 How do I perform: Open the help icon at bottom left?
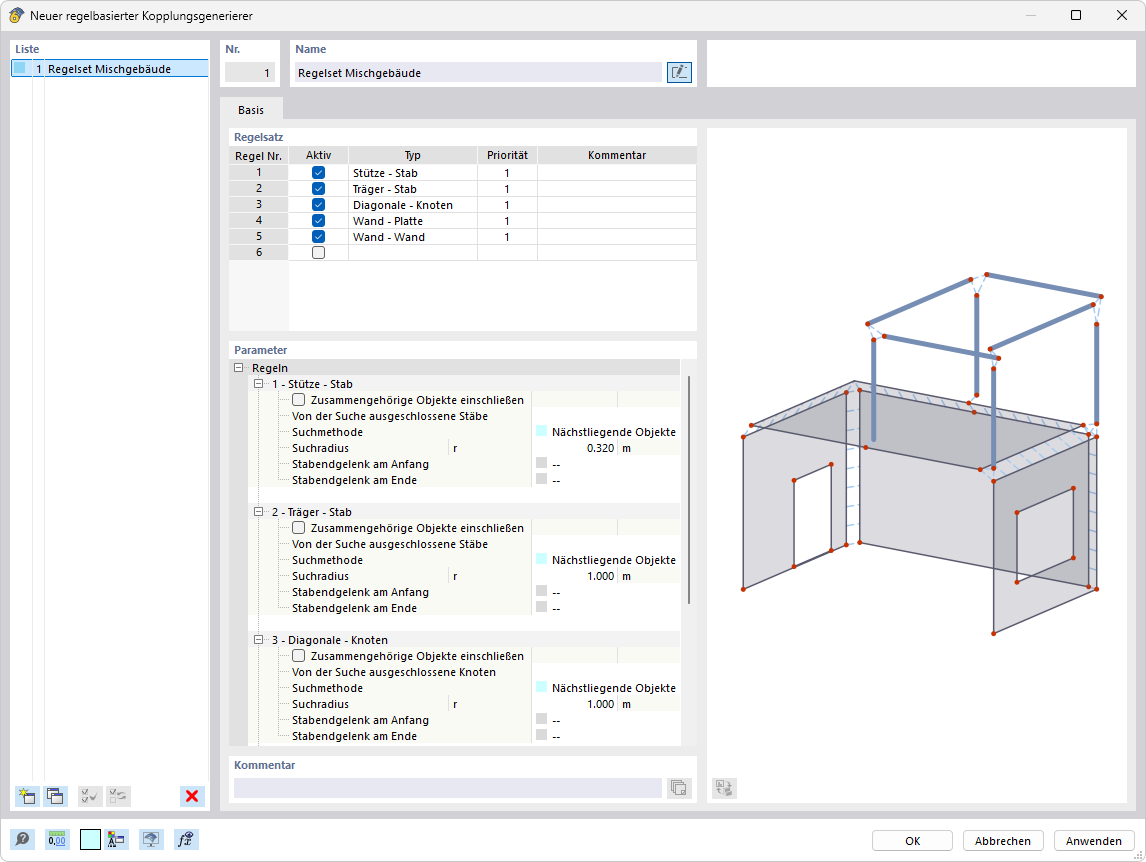(23, 839)
